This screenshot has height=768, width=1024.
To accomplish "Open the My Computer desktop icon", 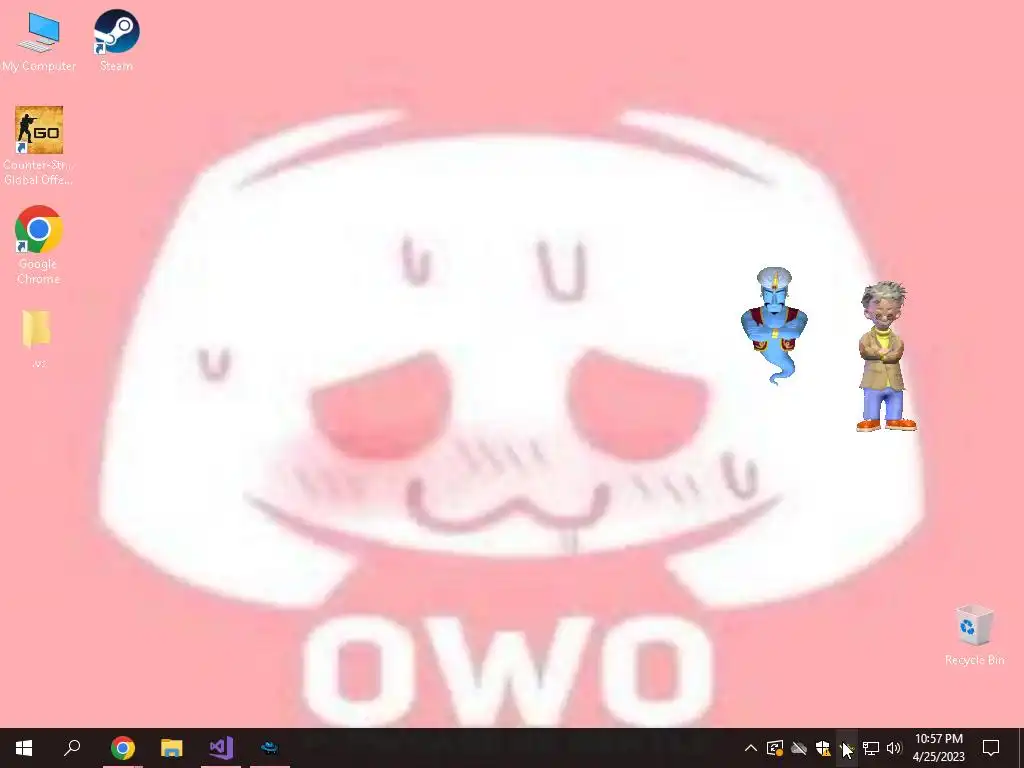I will (39, 40).
